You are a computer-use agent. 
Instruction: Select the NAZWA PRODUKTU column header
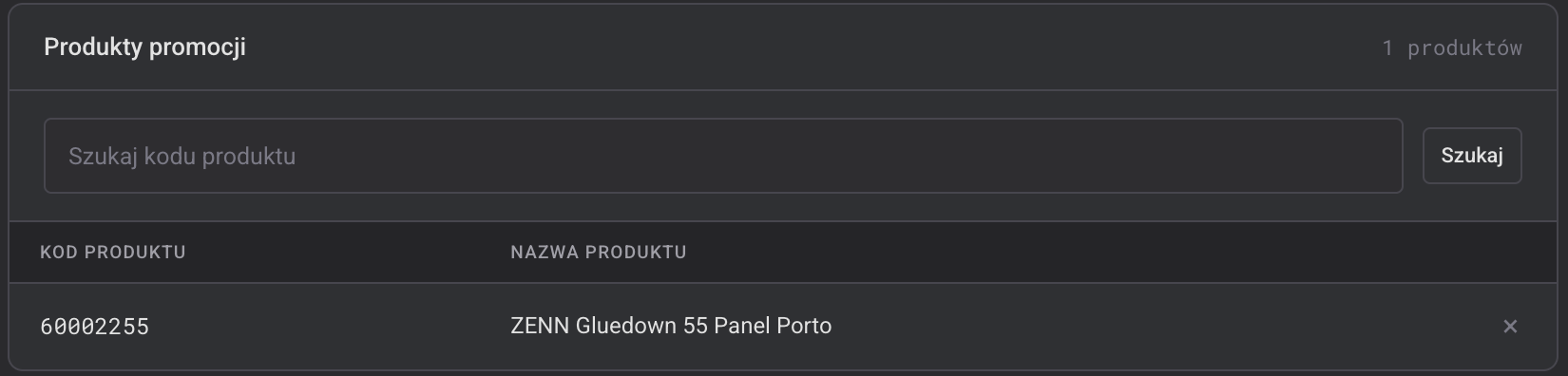599,253
